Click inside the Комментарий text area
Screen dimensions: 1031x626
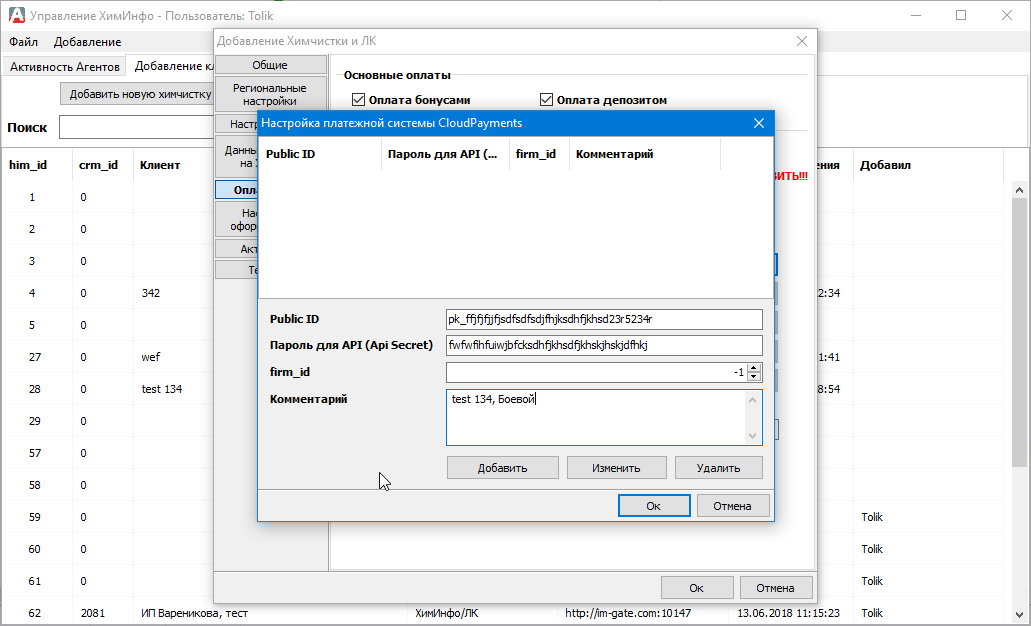point(596,418)
